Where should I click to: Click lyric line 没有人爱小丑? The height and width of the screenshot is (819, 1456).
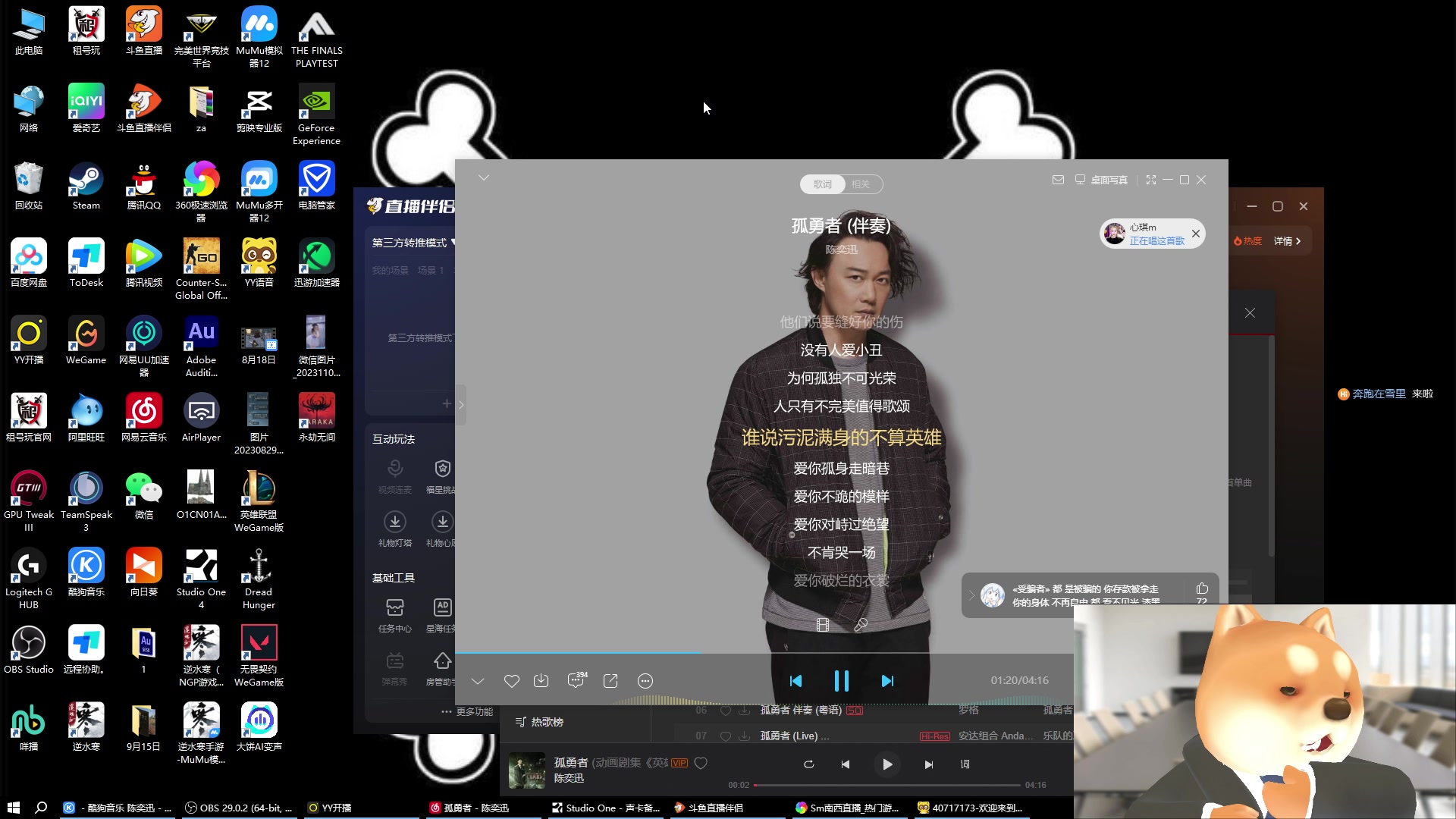pyautogui.click(x=841, y=350)
